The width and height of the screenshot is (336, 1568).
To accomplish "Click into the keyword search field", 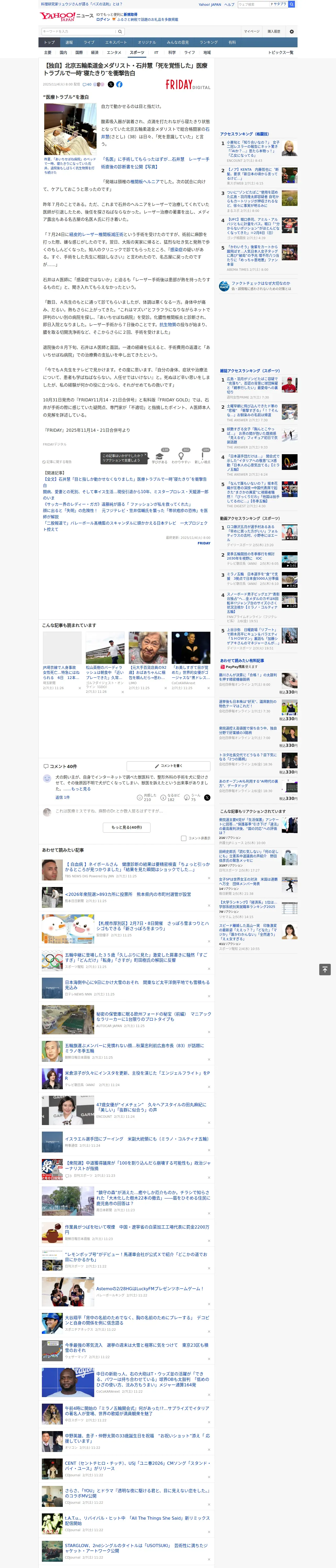I will pyautogui.click(x=79, y=32).
